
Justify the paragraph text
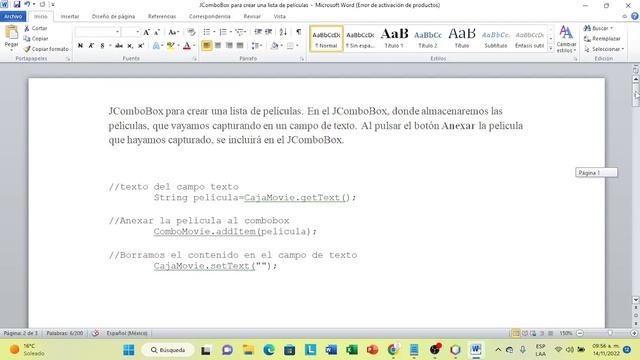(x=240, y=46)
